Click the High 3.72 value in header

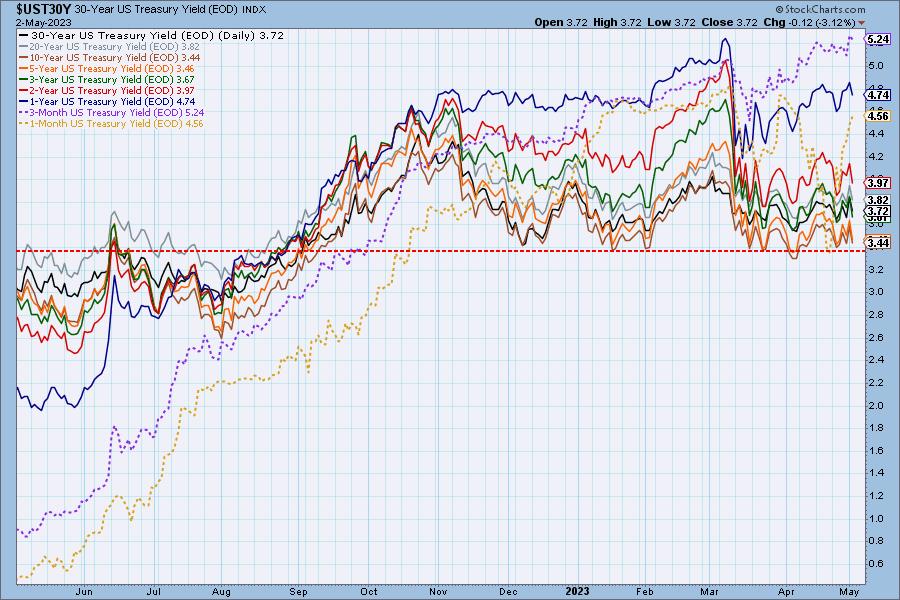click(617, 22)
